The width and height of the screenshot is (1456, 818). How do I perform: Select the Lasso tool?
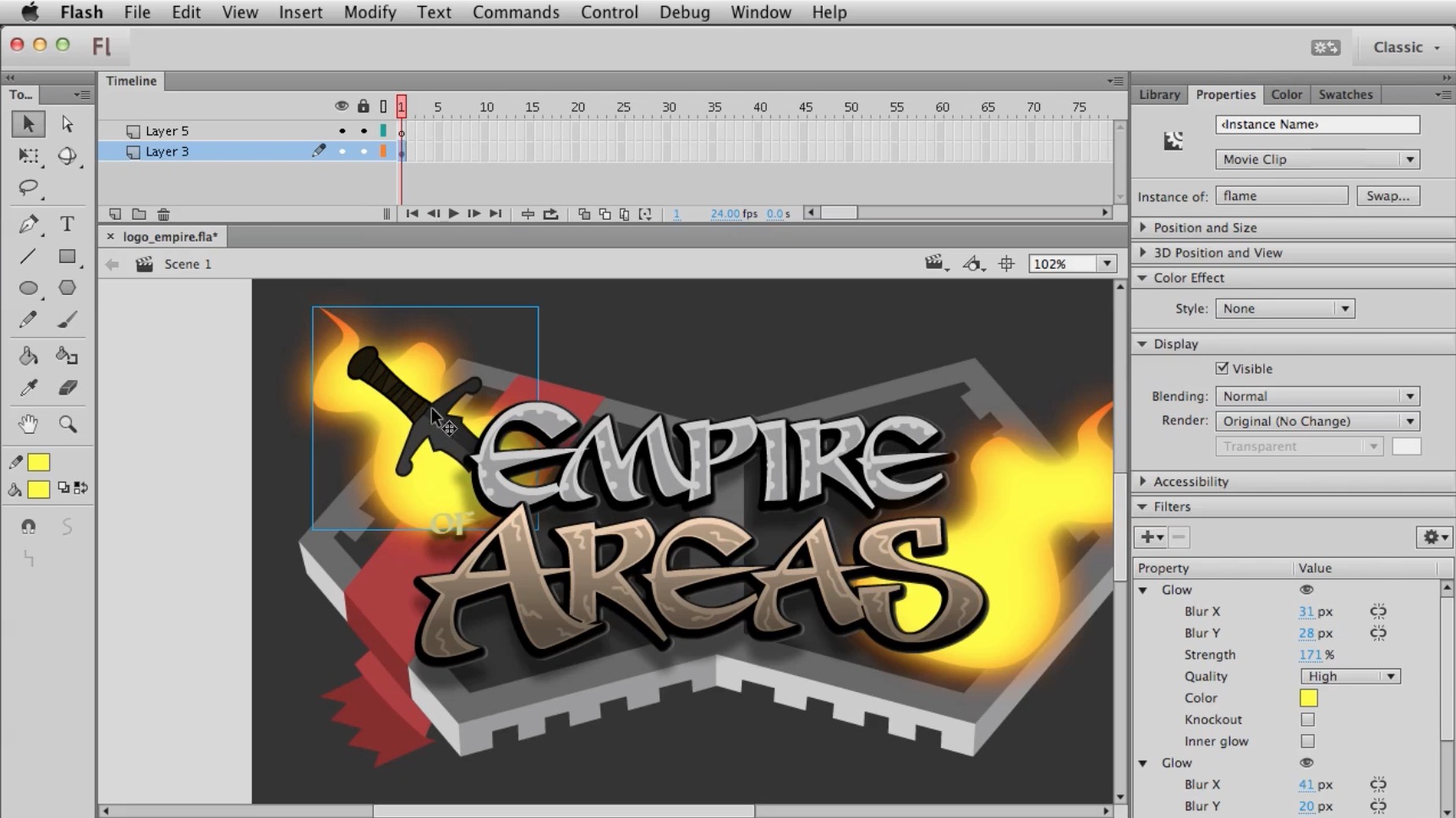(x=28, y=188)
